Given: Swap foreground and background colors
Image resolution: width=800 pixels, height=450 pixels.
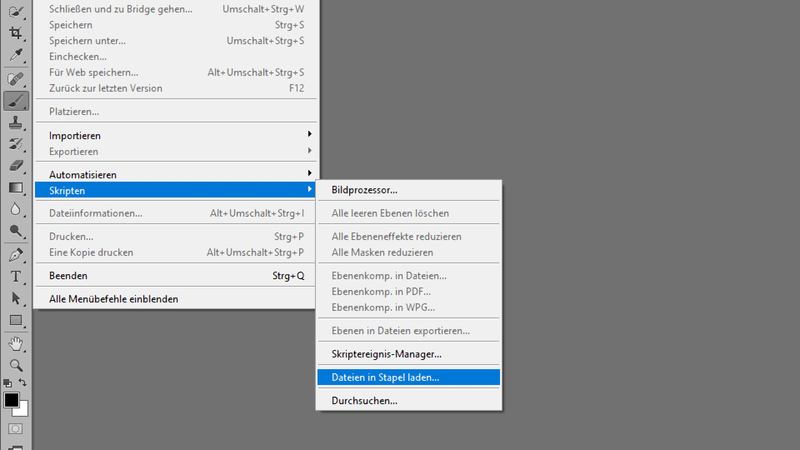Looking at the screenshot, I should tap(22, 382).
